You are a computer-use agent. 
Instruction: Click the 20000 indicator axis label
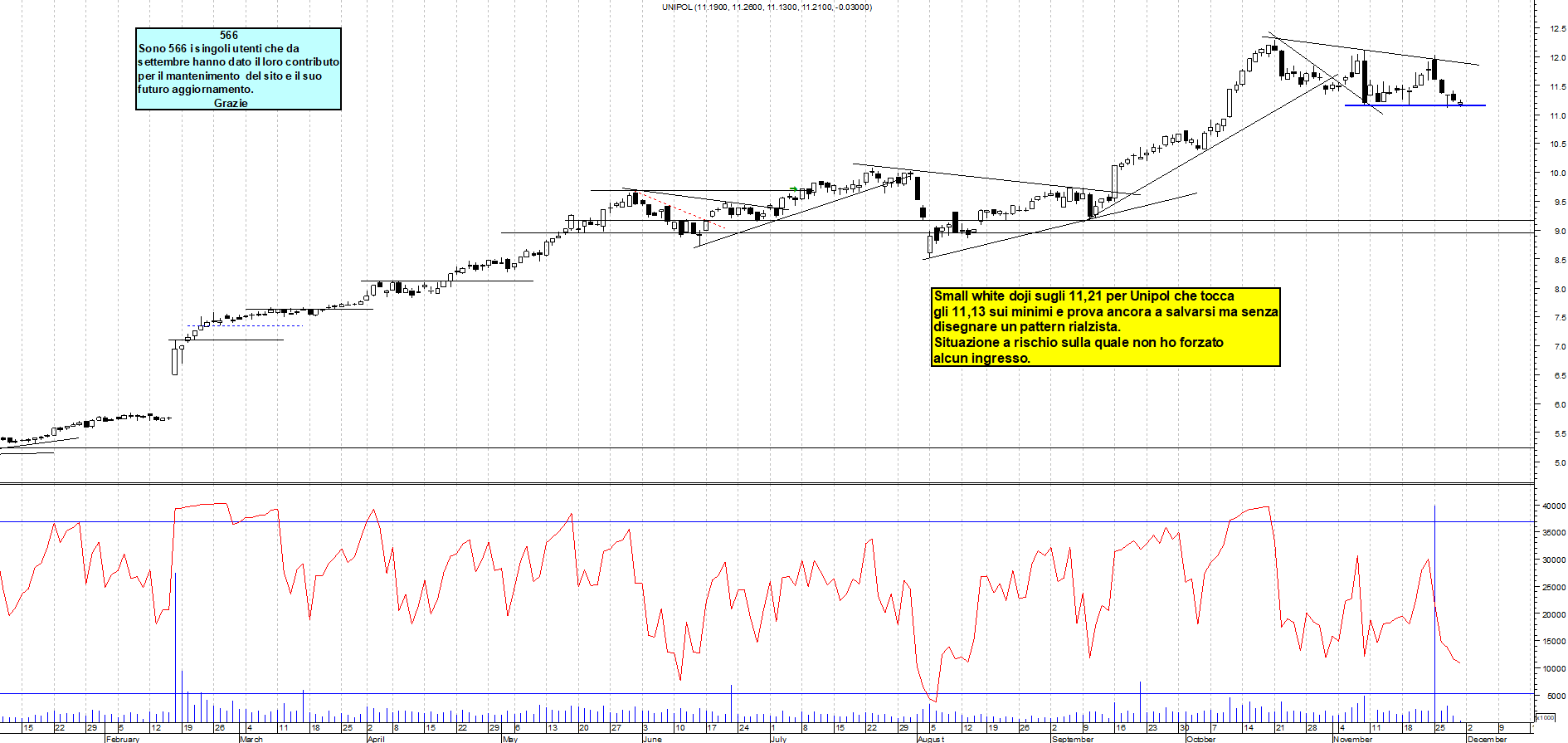click(x=1554, y=615)
